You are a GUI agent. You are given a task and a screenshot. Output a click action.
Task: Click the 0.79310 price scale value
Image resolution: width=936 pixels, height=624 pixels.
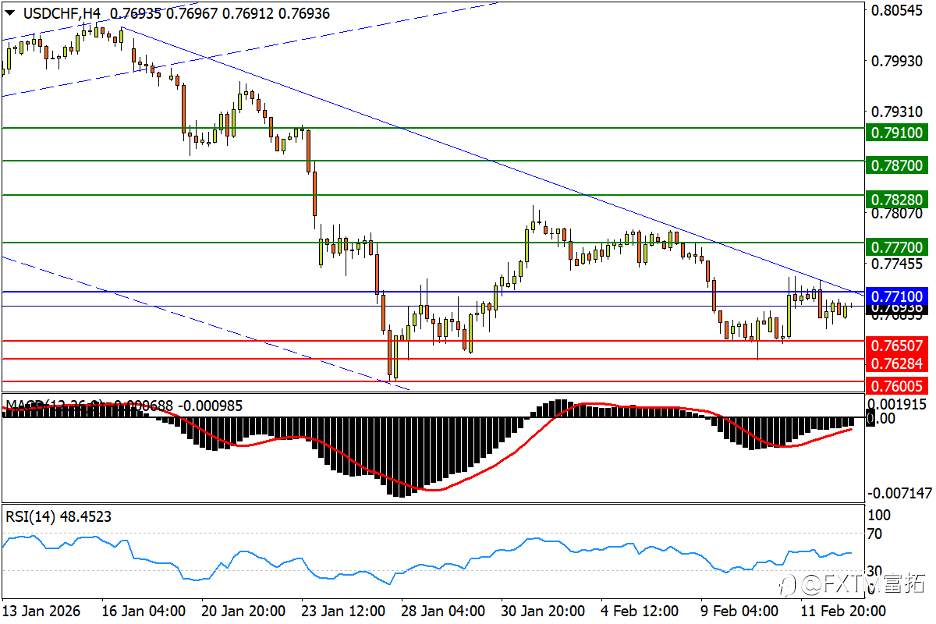[897, 112]
